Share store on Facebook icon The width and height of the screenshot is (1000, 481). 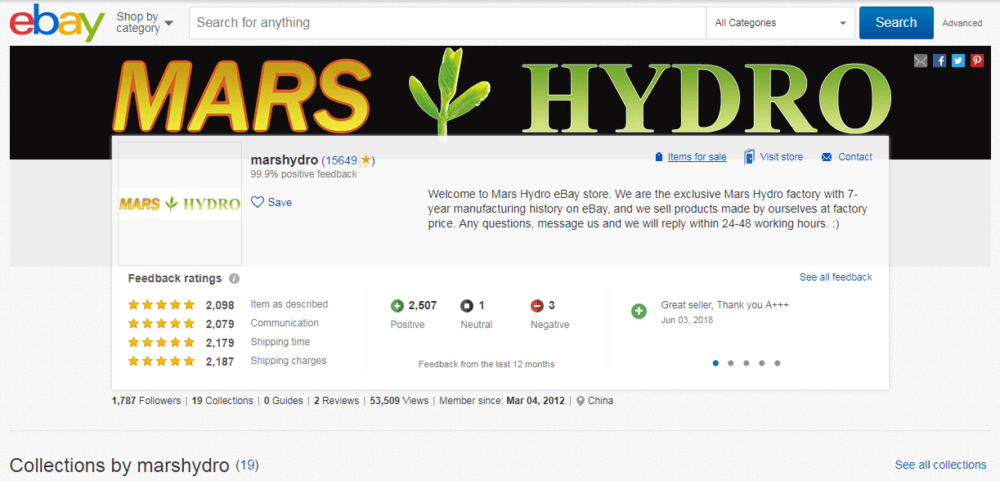coord(939,61)
